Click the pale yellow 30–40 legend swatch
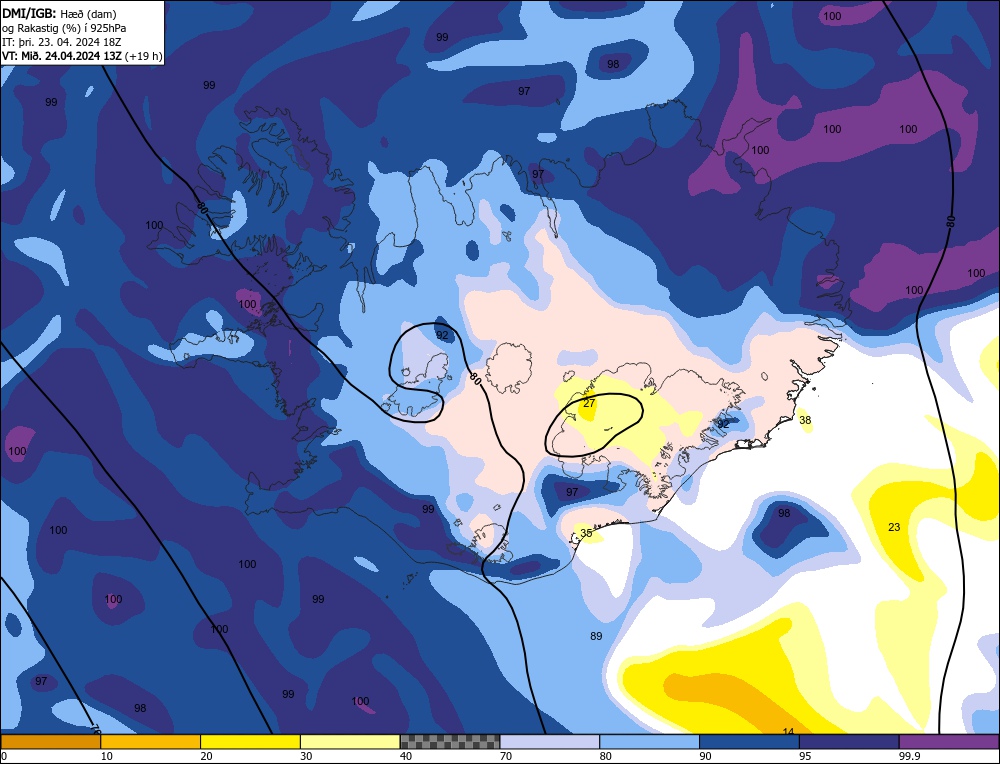The width and height of the screenshot is (1000, 764). [350, 742]
